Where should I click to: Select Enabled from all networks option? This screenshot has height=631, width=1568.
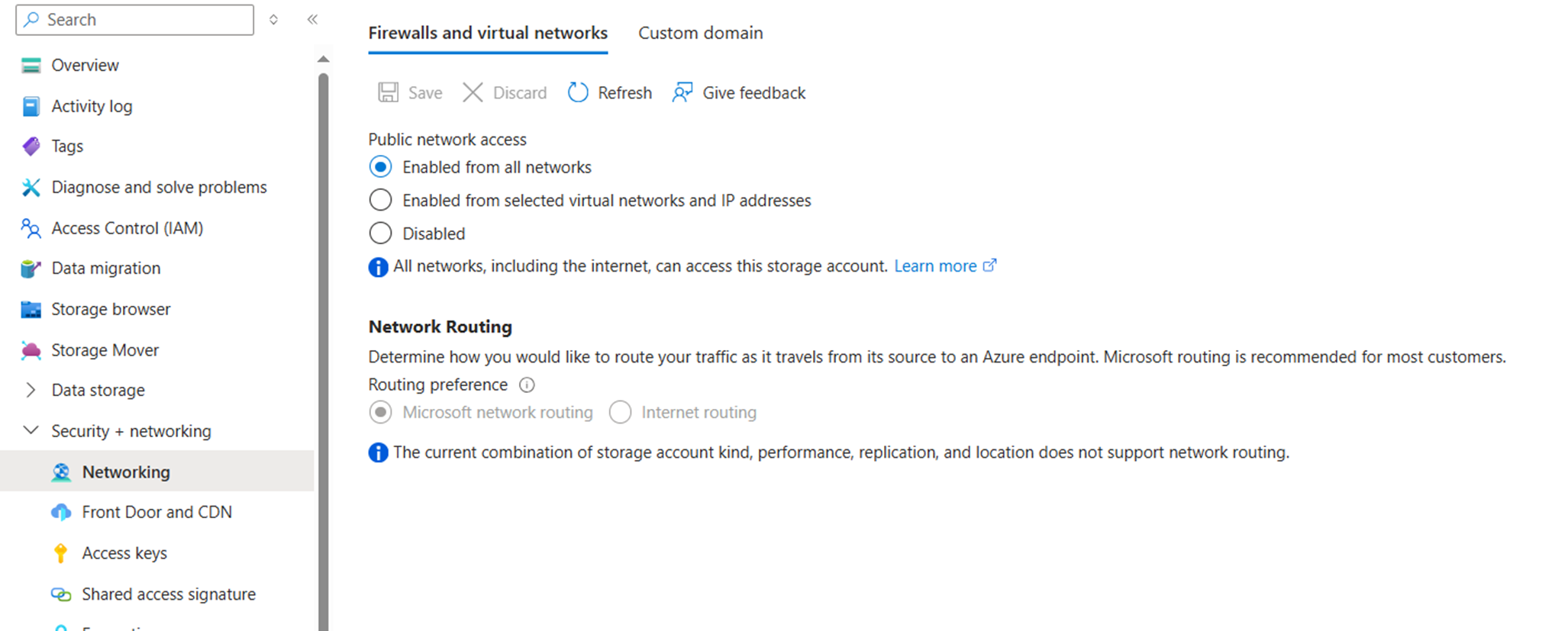380,167
